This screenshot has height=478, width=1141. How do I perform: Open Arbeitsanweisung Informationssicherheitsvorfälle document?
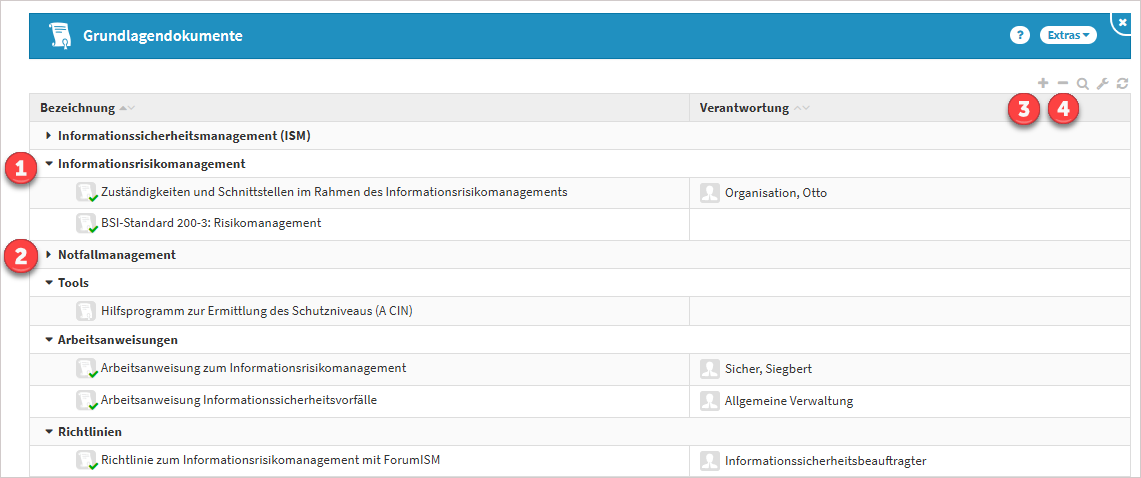point(239,401)
